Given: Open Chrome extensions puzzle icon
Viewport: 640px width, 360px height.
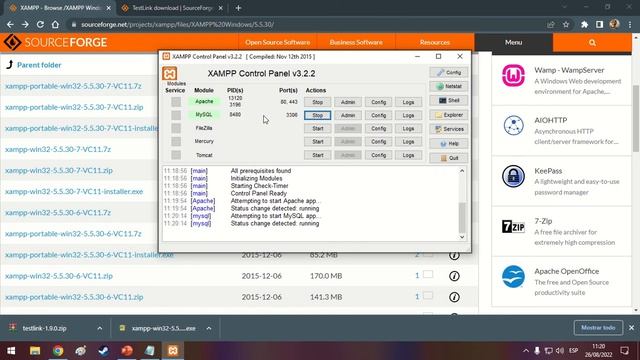Looking at the screenshot, I should click(584, 24).
